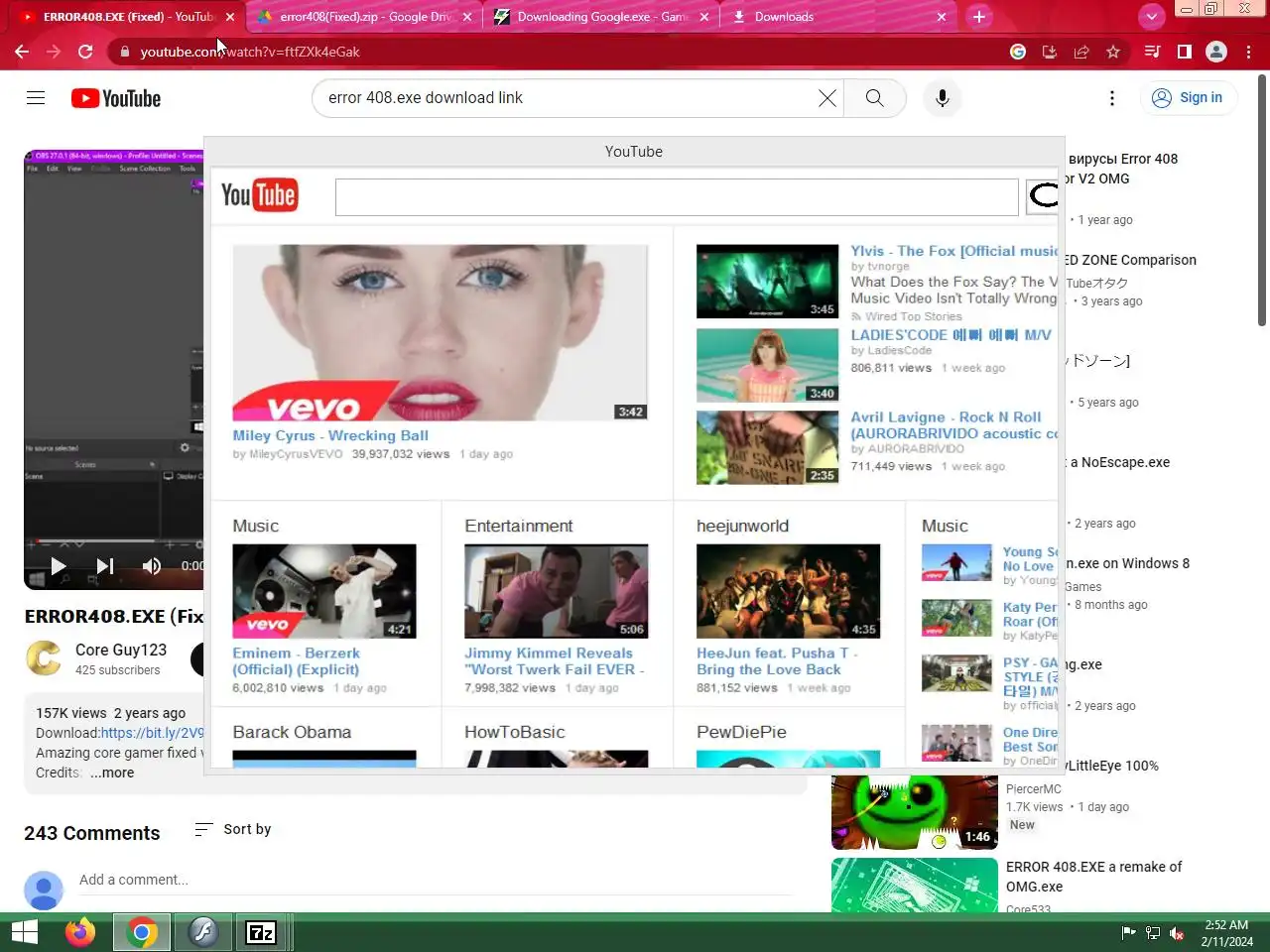This screenshot has height=952, width=1270.
Task: Open Entertainment category heading
Action: tap(518, 526)
